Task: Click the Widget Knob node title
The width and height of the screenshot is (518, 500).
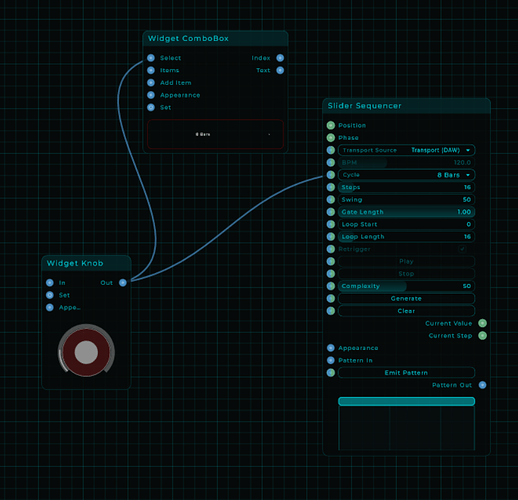Action: point(75,263)
